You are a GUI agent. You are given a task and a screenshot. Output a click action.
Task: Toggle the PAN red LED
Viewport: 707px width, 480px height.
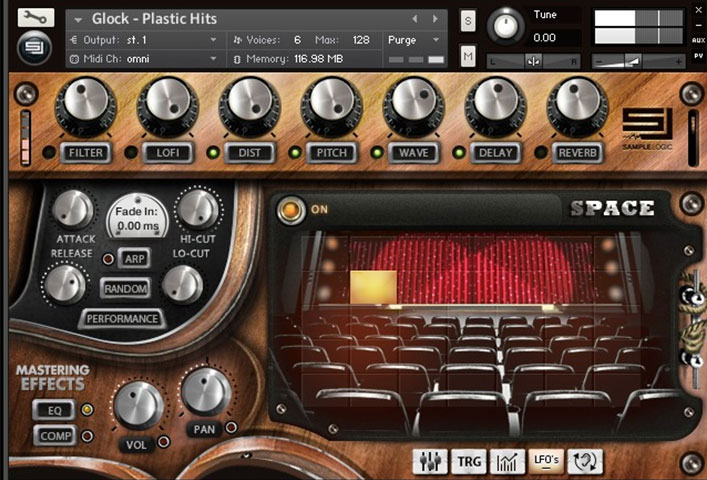(x=231, y=427)
